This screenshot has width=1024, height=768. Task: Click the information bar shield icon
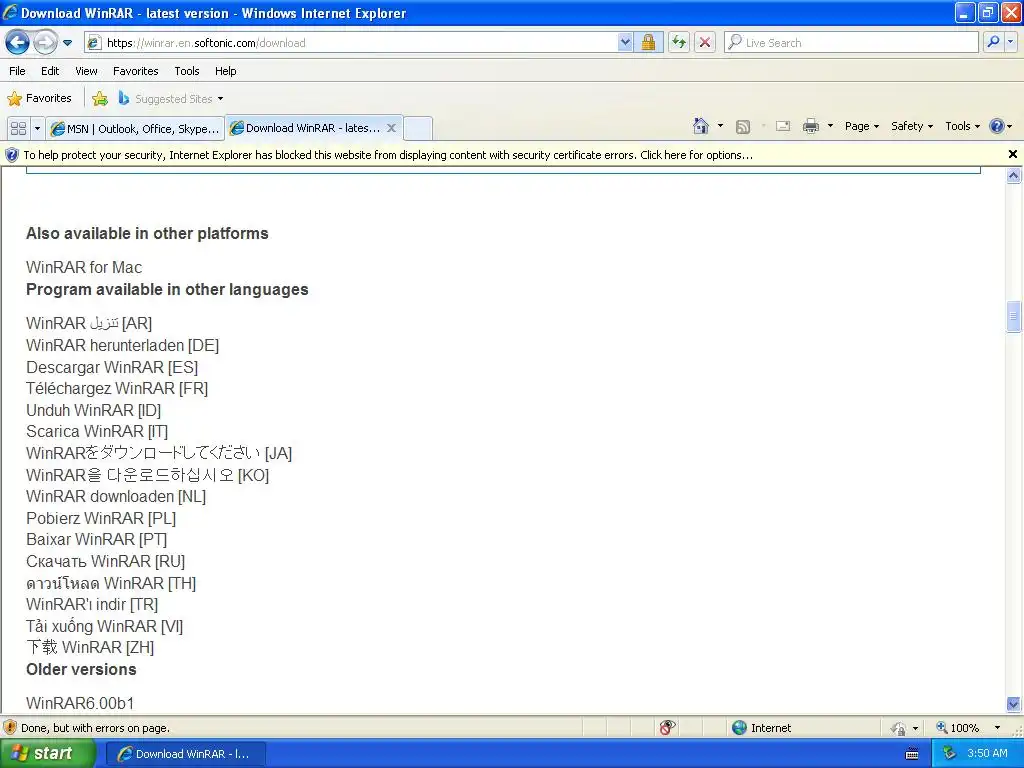tap(12, 155)
